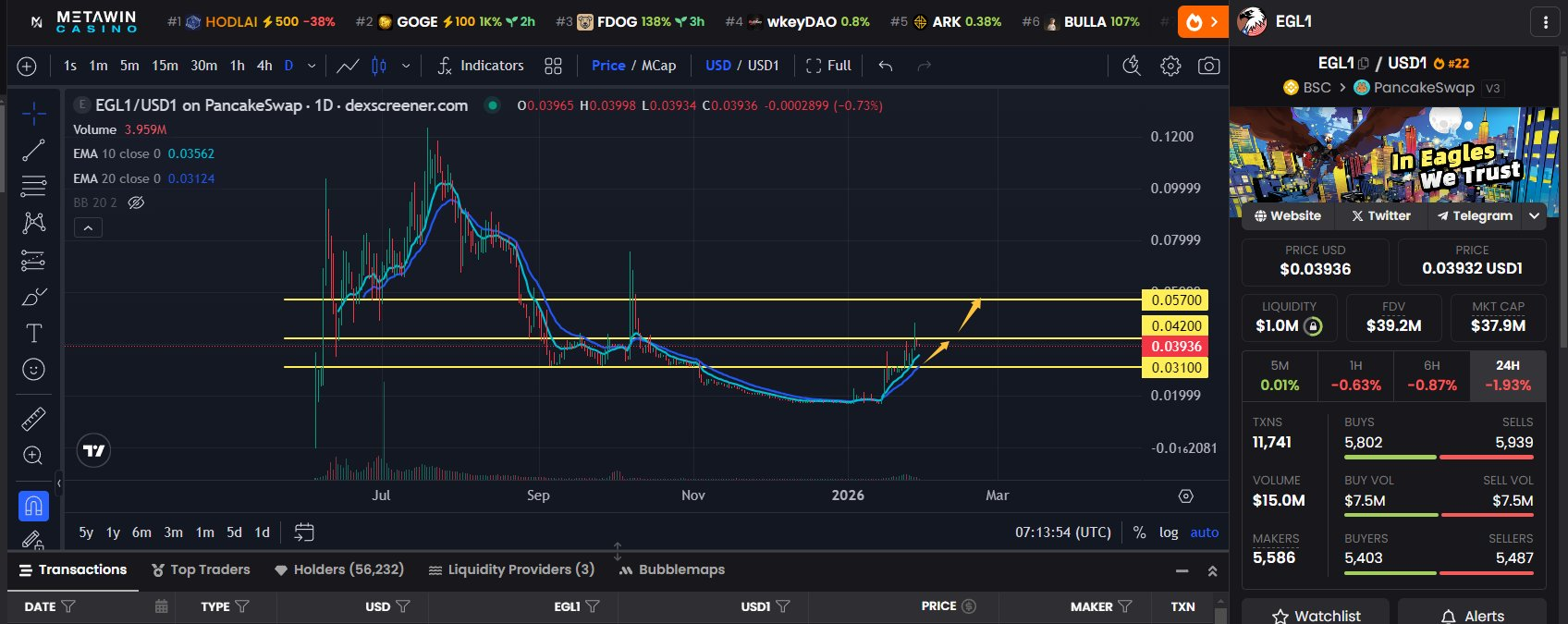Select the trend line drawing tool
This screenshot has width=1568, height=624.
tap(33, 150)
